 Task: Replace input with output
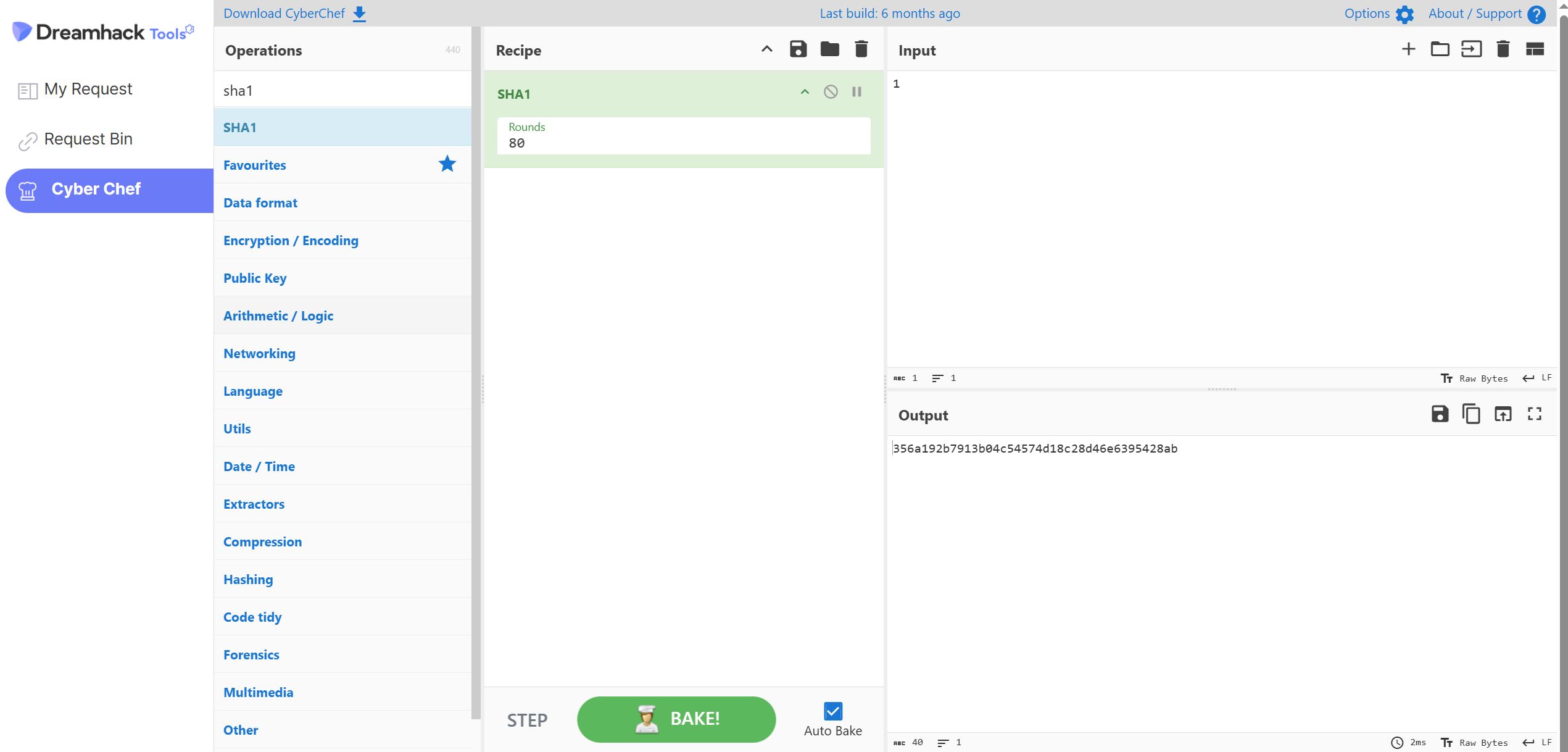pyautogui.click(x=1503, y=414)
